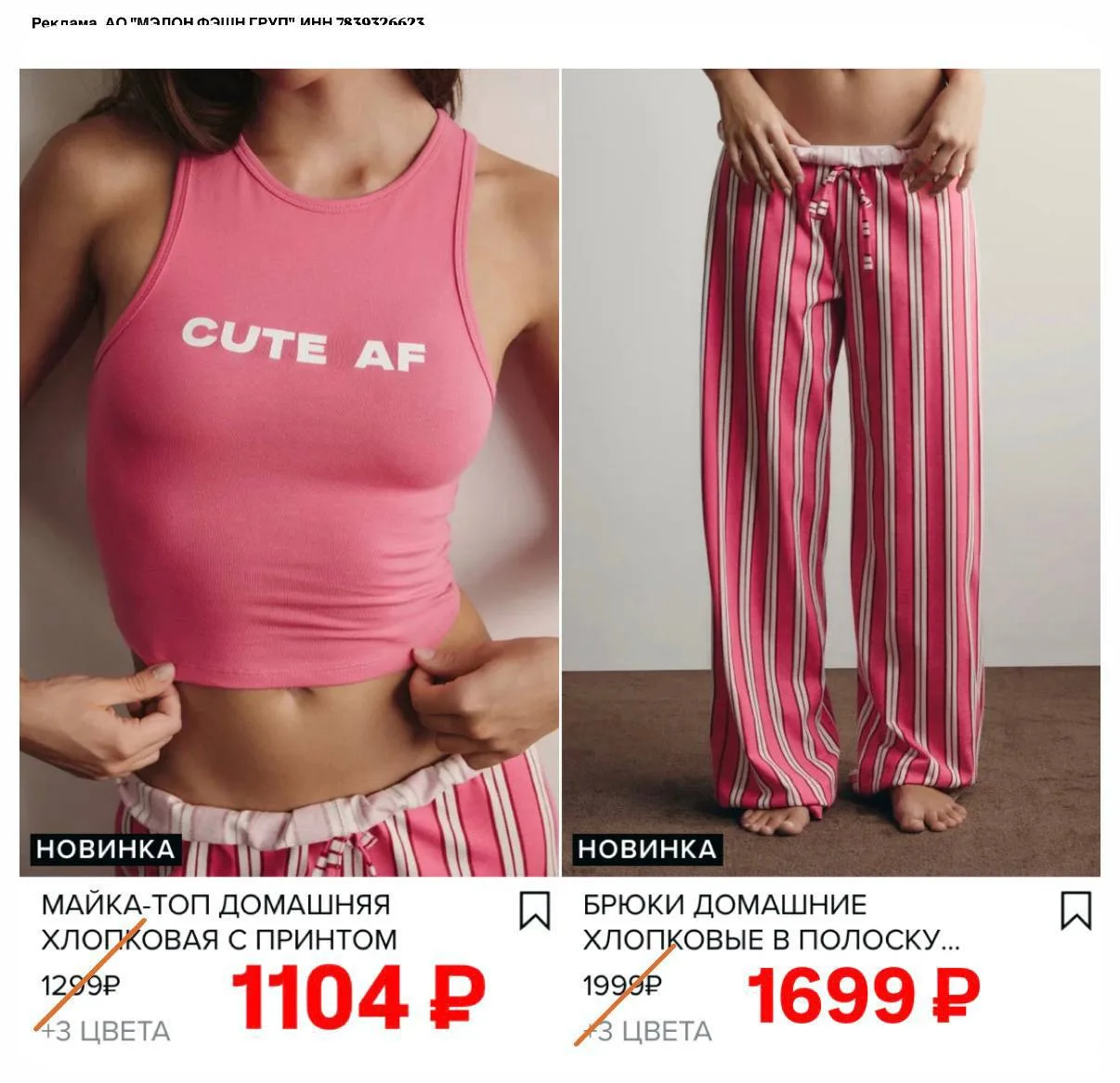Show +3 ЦВЕТА options for the tank top
Screen dimensions: 1120x1083
pyautogui.click(x=105, y=1032)
